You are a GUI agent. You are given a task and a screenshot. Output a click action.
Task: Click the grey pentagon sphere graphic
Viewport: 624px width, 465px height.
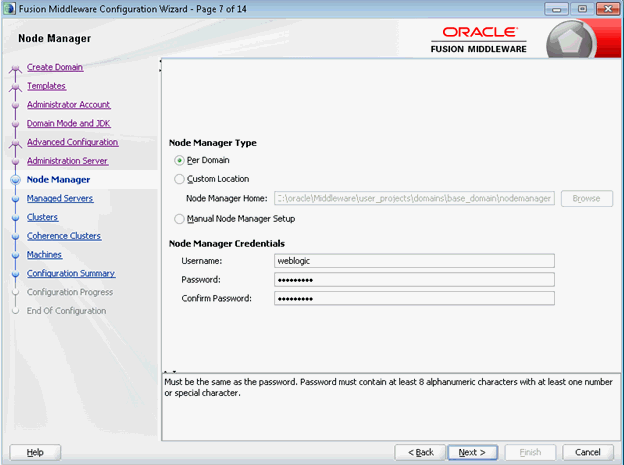(571, 40)
